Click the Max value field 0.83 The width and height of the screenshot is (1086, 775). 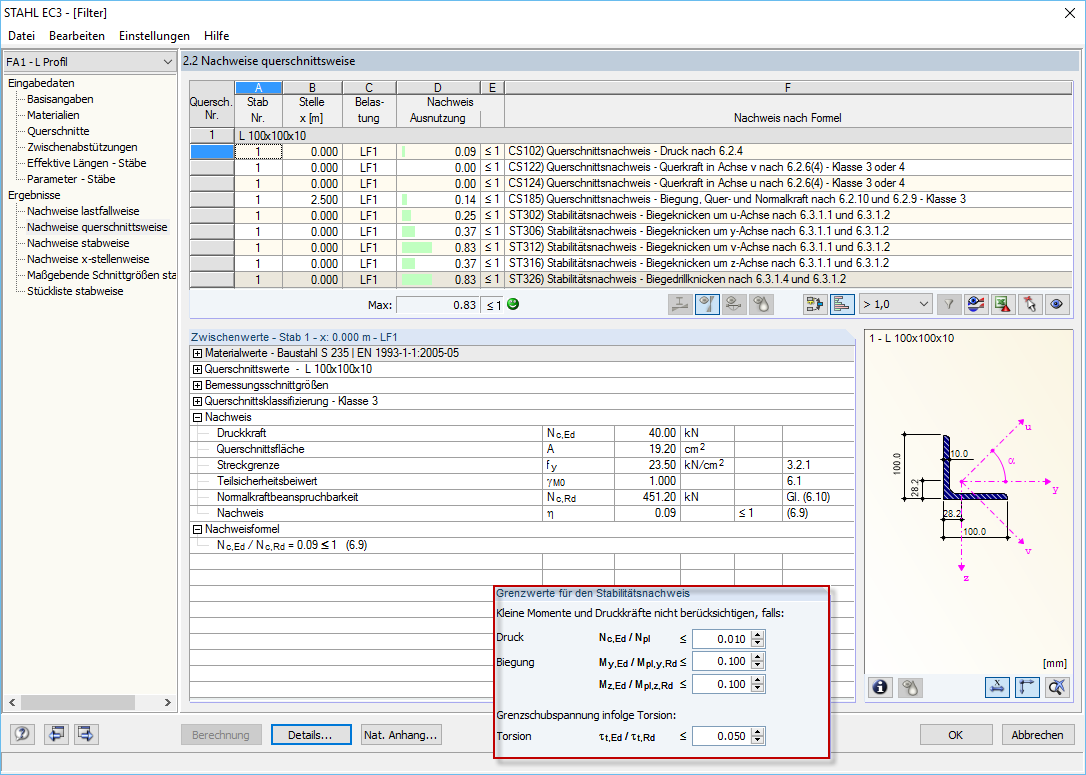click(x=438, y=305)
